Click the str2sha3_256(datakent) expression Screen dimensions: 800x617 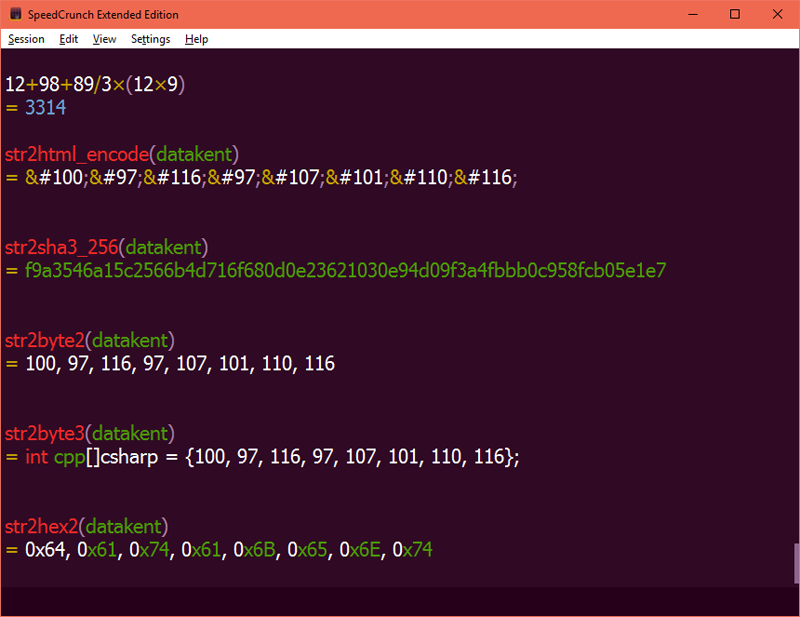106,248
